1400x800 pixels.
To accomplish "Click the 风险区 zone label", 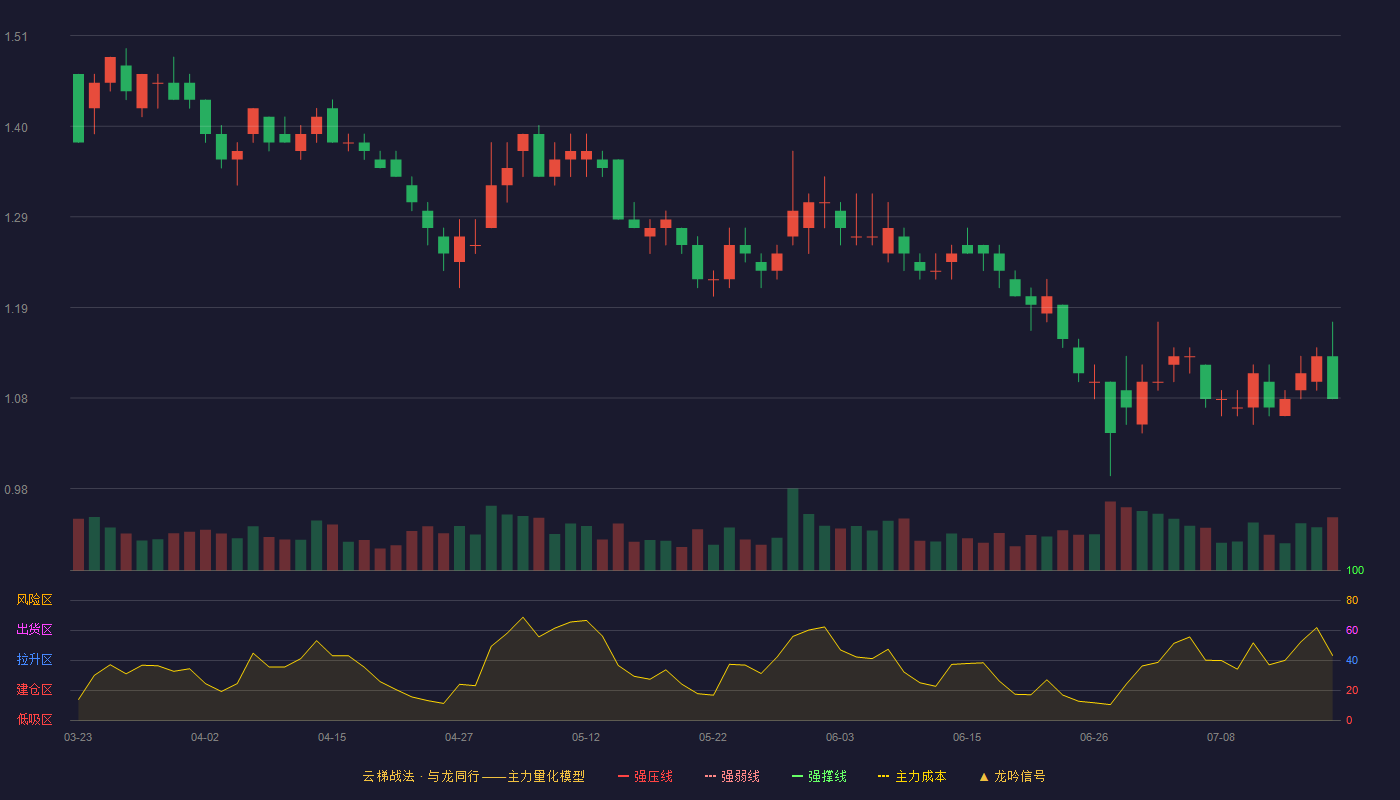I will click(34, 600).
